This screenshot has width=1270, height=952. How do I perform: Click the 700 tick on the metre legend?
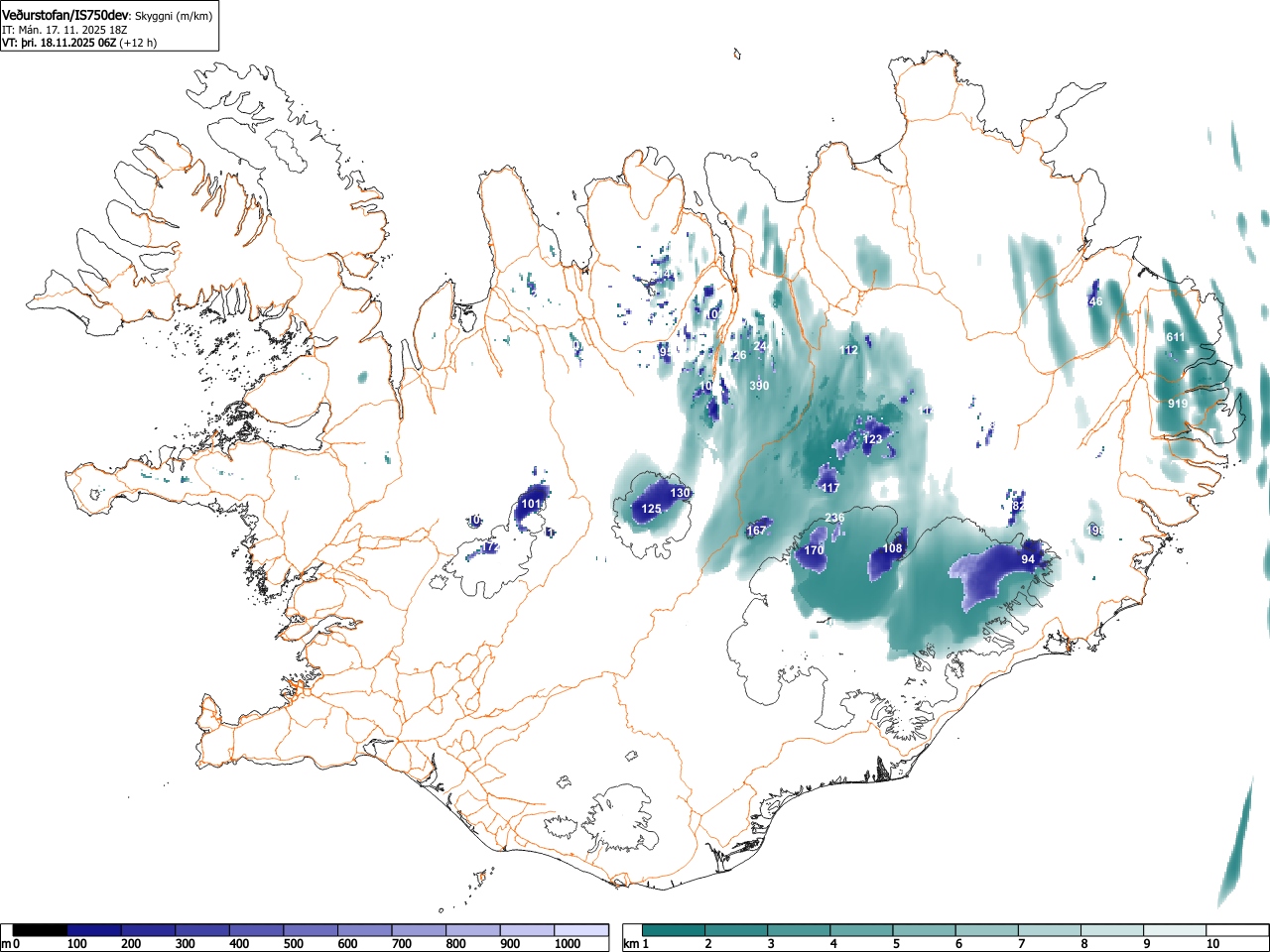tap(402, 944)
